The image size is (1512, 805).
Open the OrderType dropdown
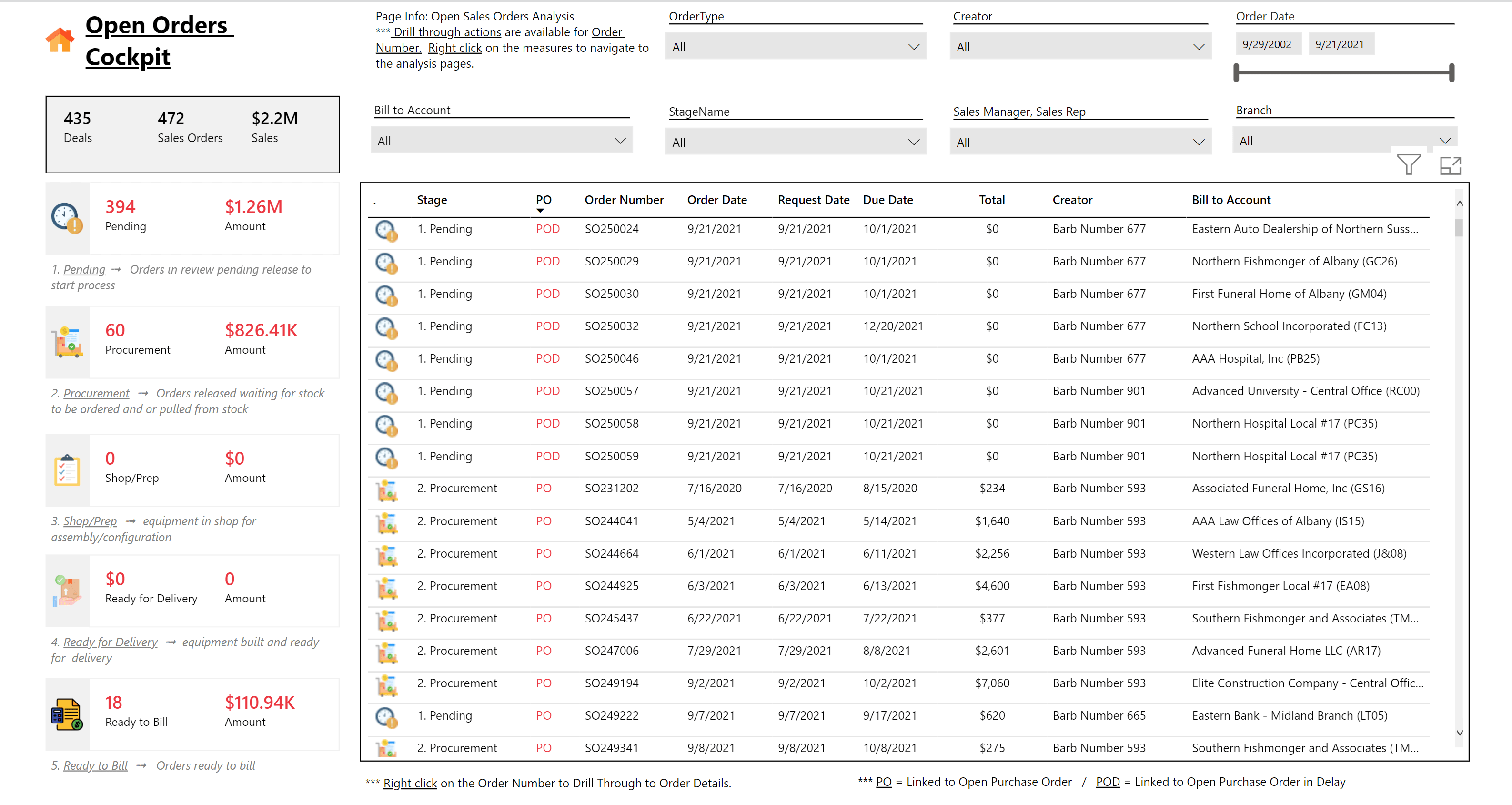pos(912,46)
